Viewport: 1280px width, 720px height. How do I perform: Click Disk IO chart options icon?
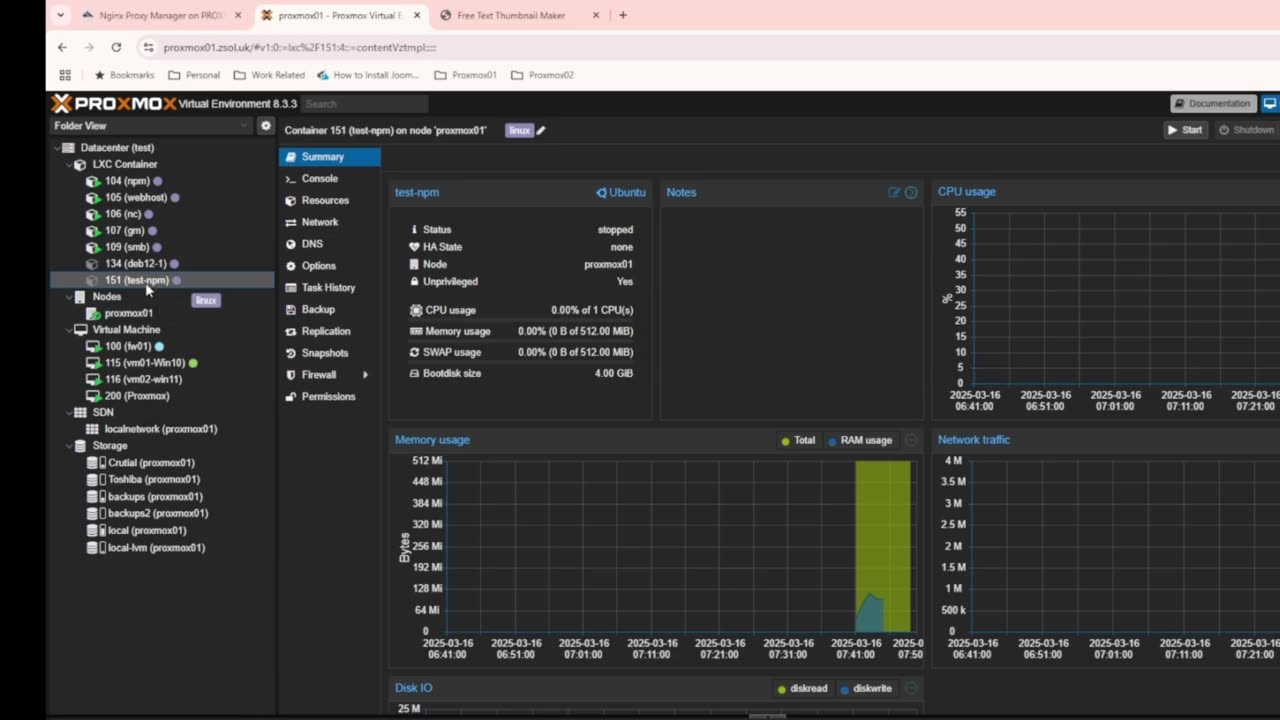click(911, 689)
